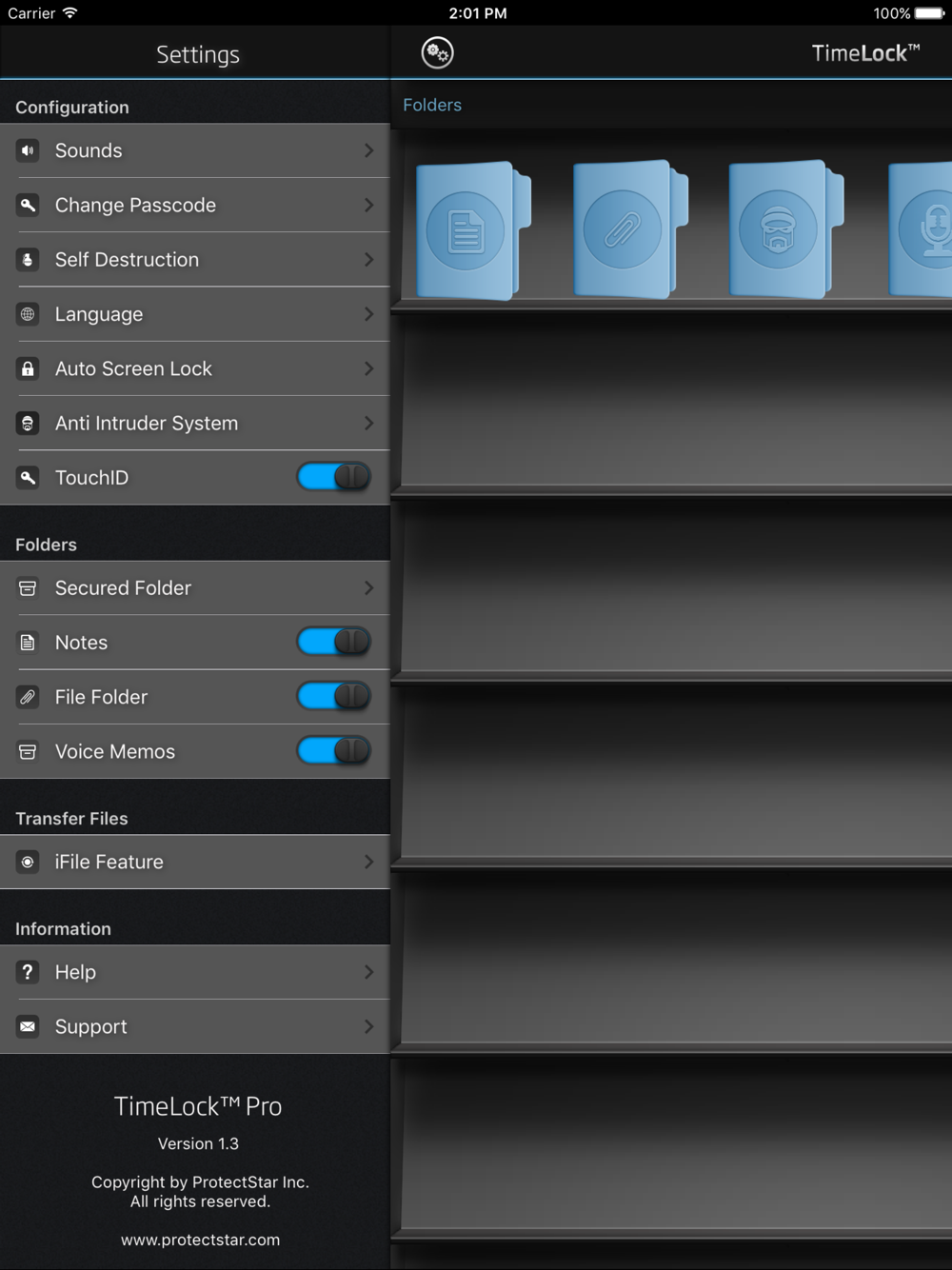Open the Support label
Image resolution: width=952 pixels, height=1270 pixels.
tap(90, 1027)
